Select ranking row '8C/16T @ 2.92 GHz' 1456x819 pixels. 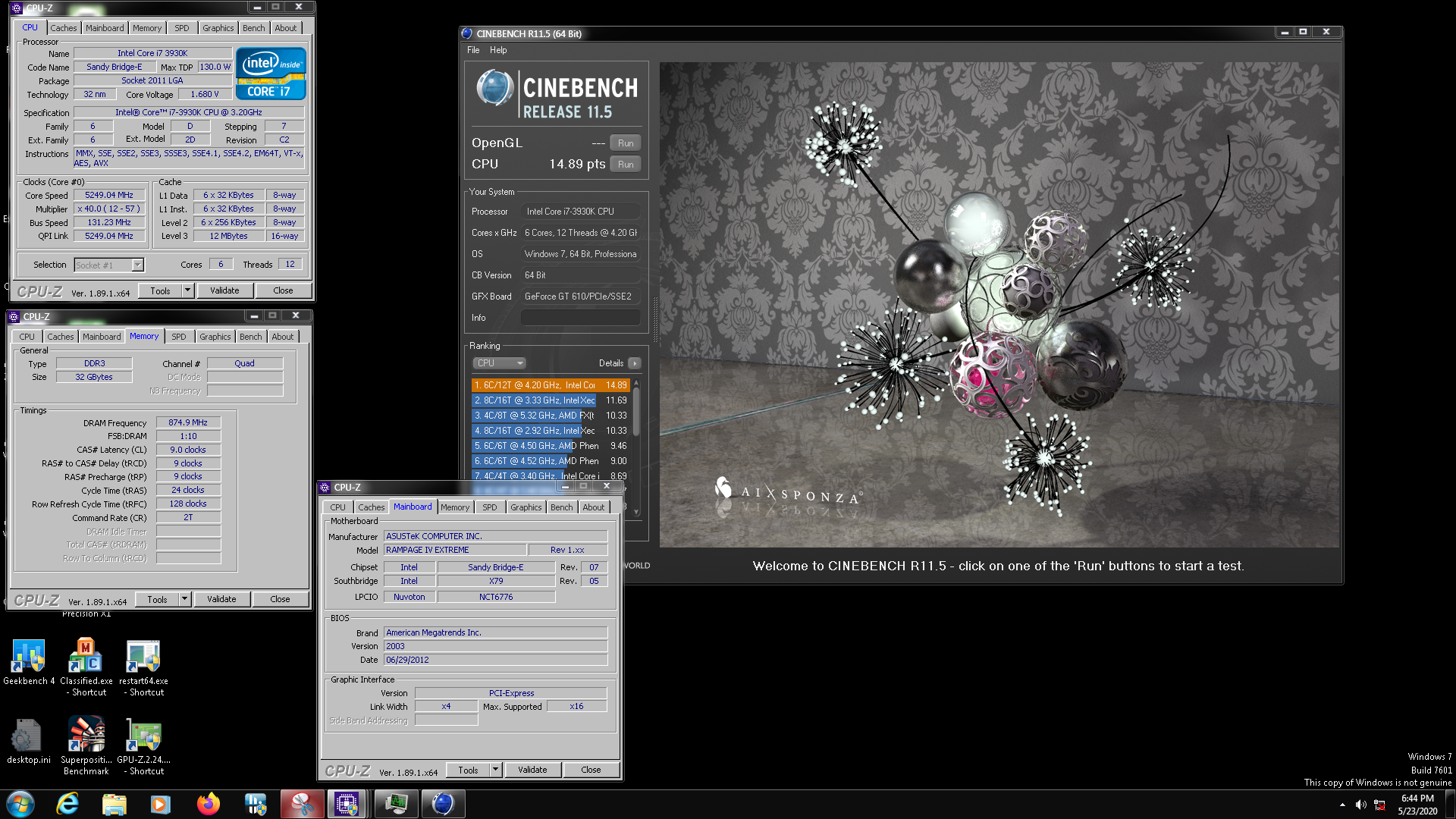[551, 431]
